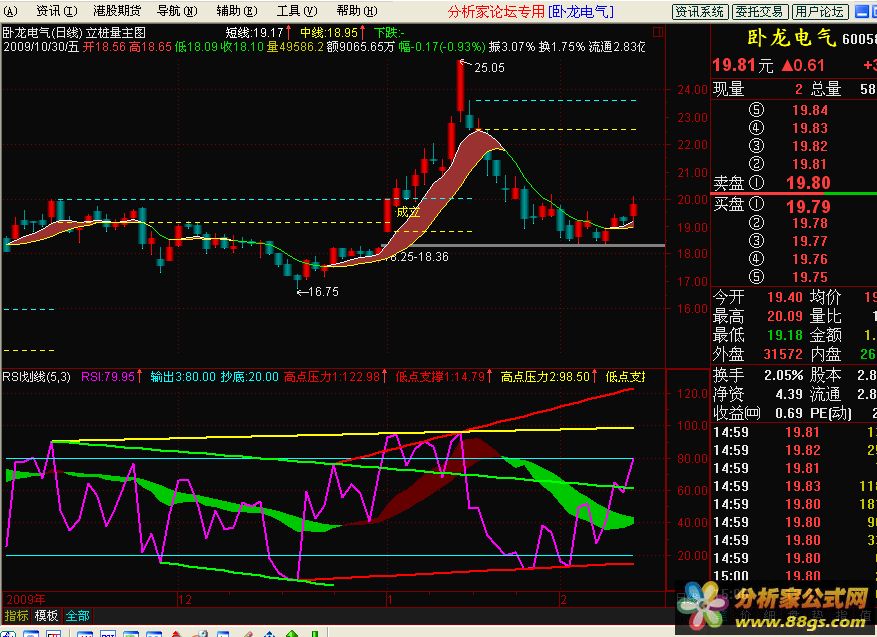This screenshot has width=877, height=637.
Task: Click the 净资 4.39 value
Action: click(x=789, y=394)
